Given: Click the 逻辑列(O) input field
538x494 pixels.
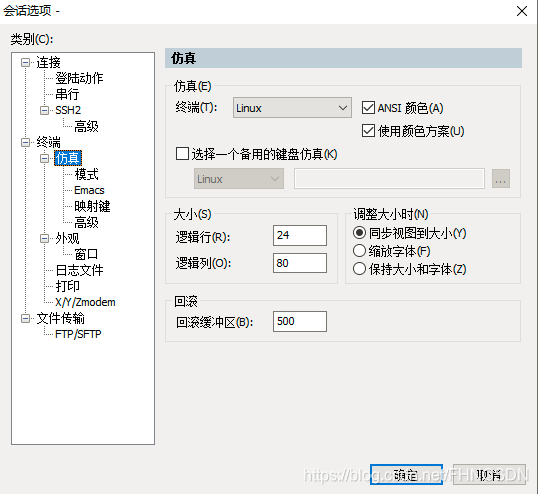Looking at the screenshot, I should 300,263.
